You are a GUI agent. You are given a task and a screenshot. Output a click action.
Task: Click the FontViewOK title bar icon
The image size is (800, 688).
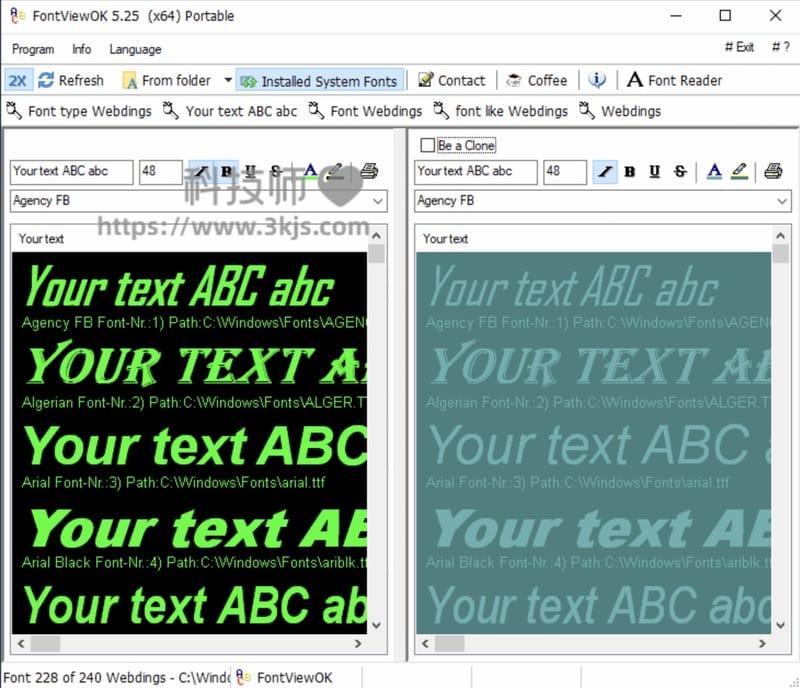pos(17,16)
